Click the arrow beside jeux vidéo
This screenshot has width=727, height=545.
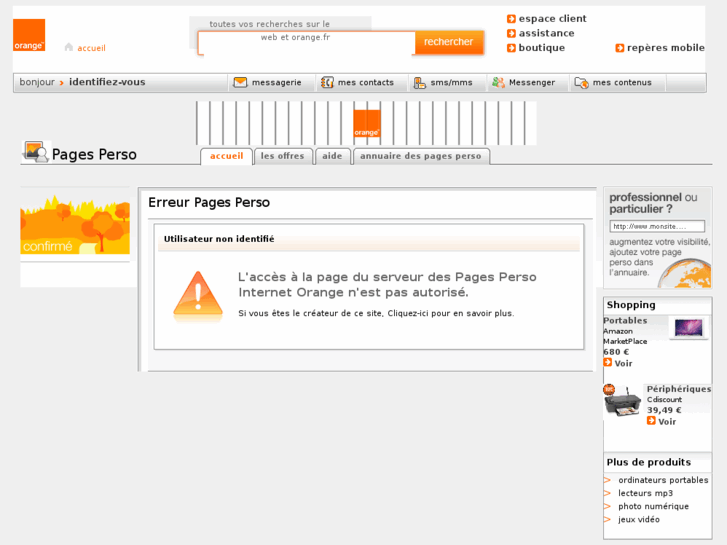pos(607,519)
